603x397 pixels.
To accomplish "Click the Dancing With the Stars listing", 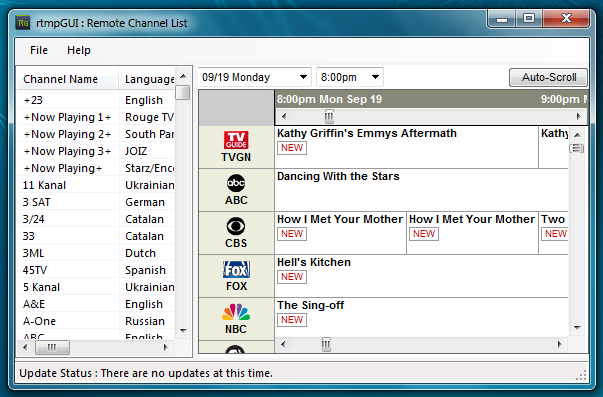I will [x=421, y=190].
